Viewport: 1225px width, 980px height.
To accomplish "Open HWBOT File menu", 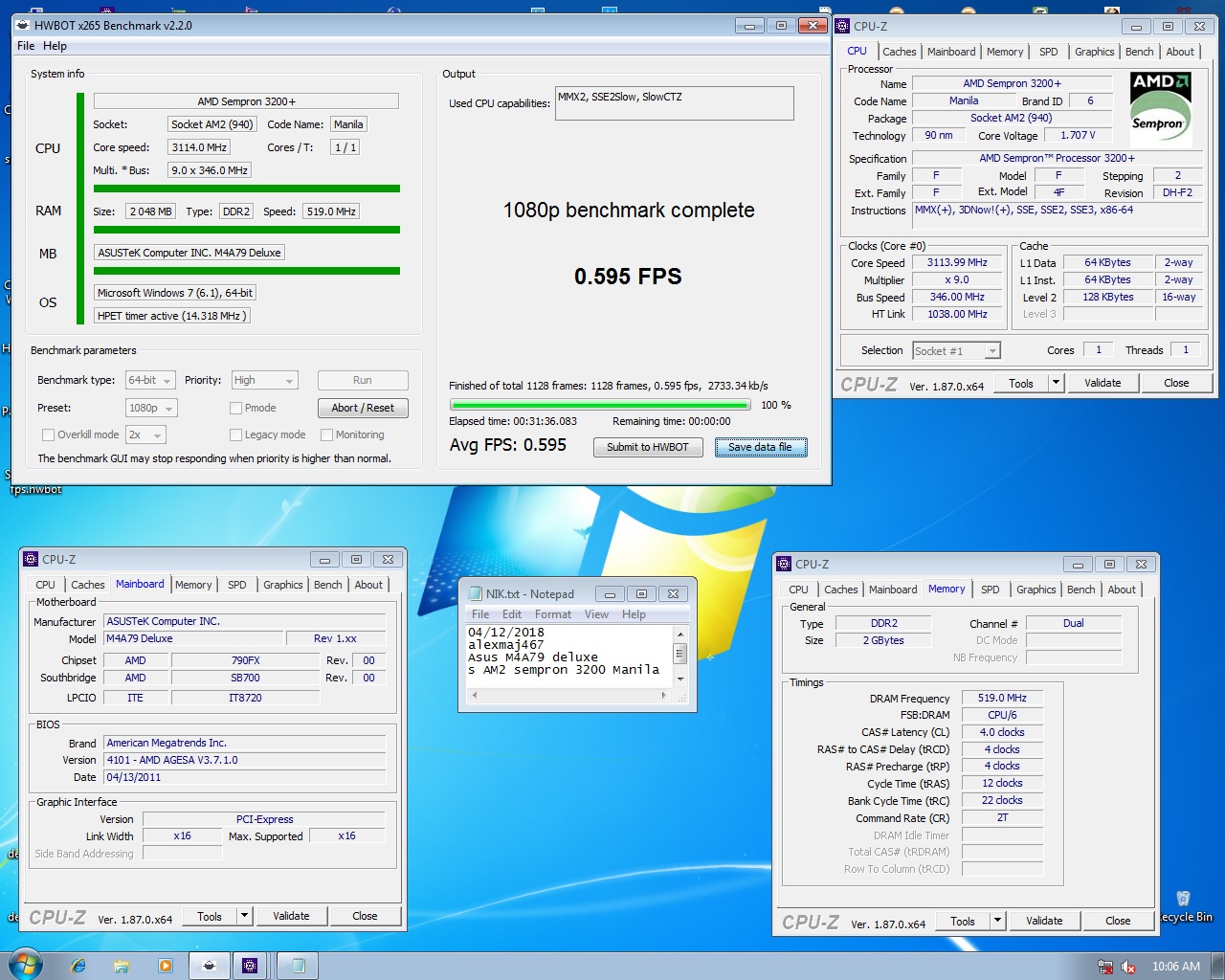I will coord(26,46).
